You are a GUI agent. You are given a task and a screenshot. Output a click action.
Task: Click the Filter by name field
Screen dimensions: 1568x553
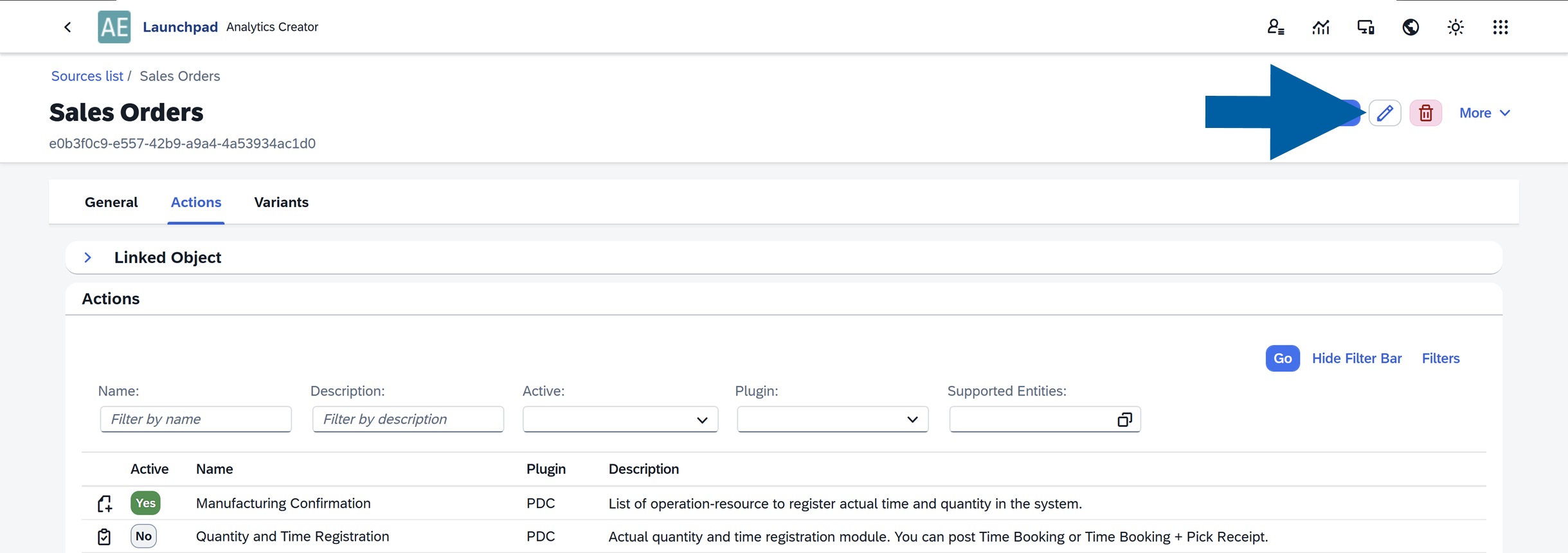point(195,419)
